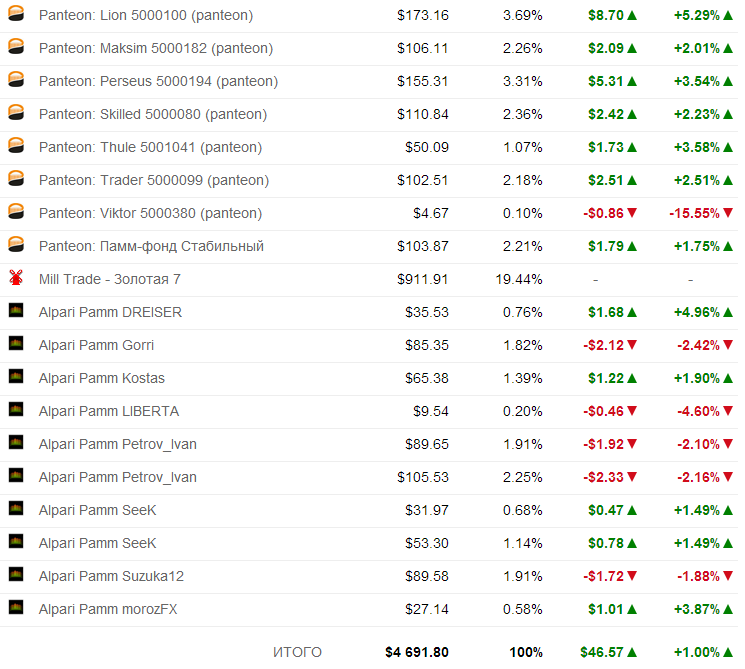Click the Panteon icon beside Lion 5000100

tap(16, 13)
